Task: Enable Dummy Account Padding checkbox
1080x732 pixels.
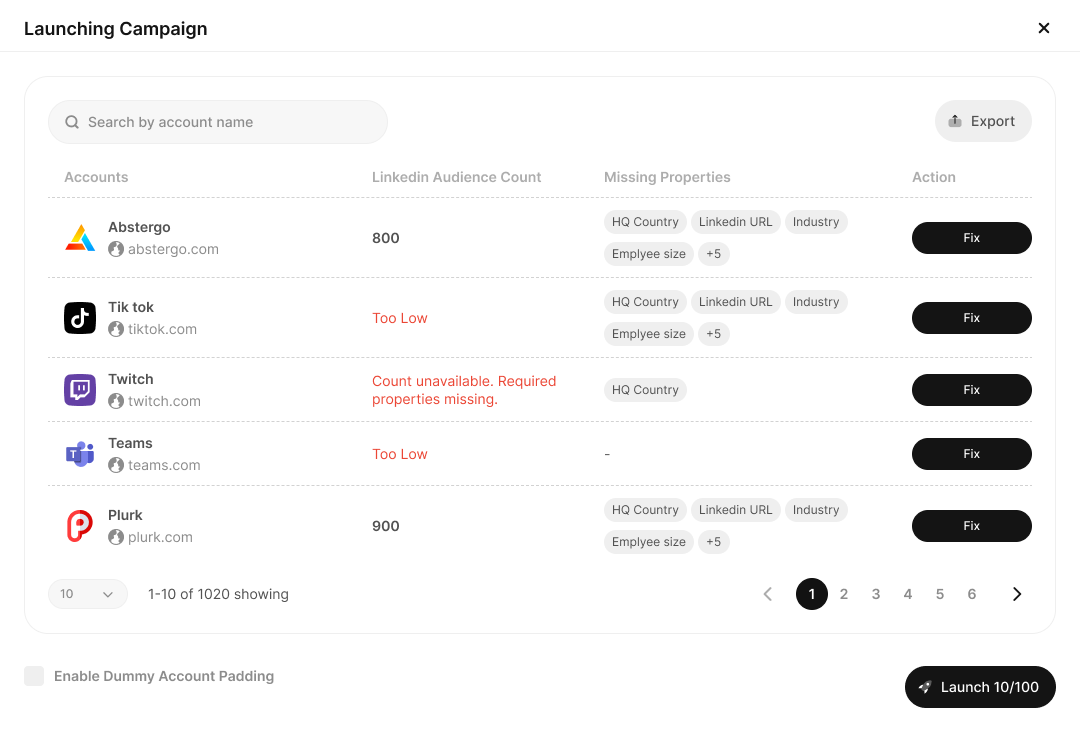Action: (34, 676)
